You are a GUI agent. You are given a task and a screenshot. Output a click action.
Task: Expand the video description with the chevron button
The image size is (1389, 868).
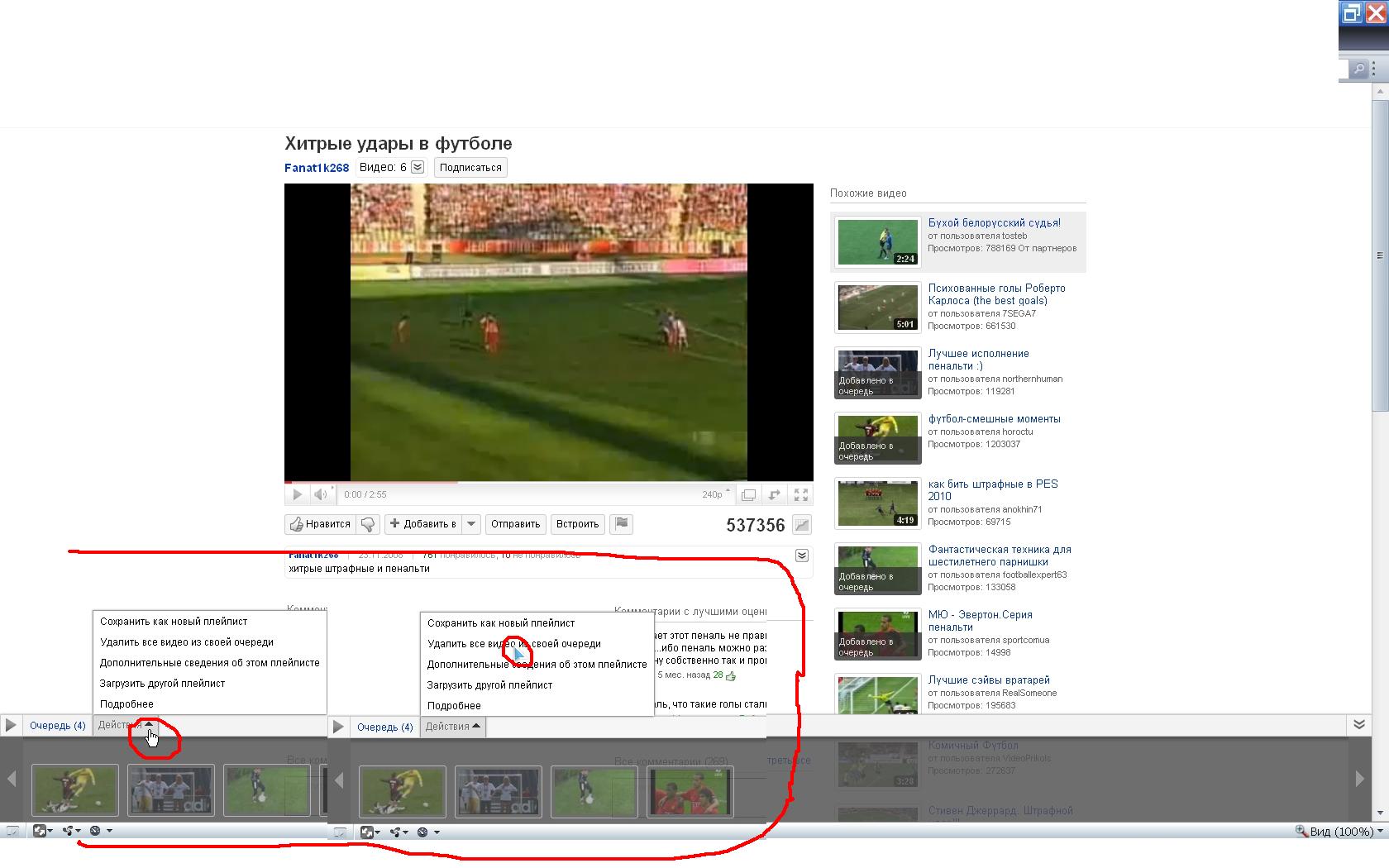802,556
